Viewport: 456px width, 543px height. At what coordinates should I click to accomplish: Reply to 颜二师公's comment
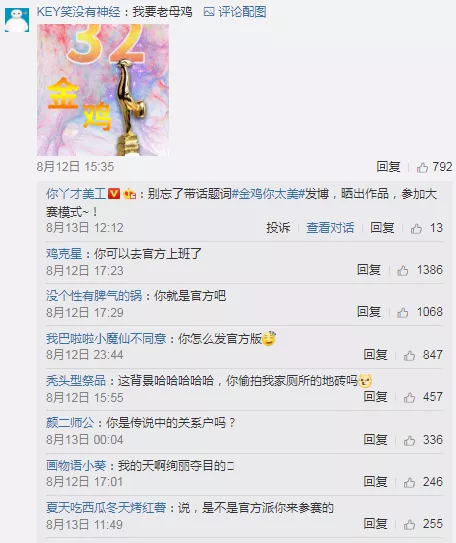point(375,440)
